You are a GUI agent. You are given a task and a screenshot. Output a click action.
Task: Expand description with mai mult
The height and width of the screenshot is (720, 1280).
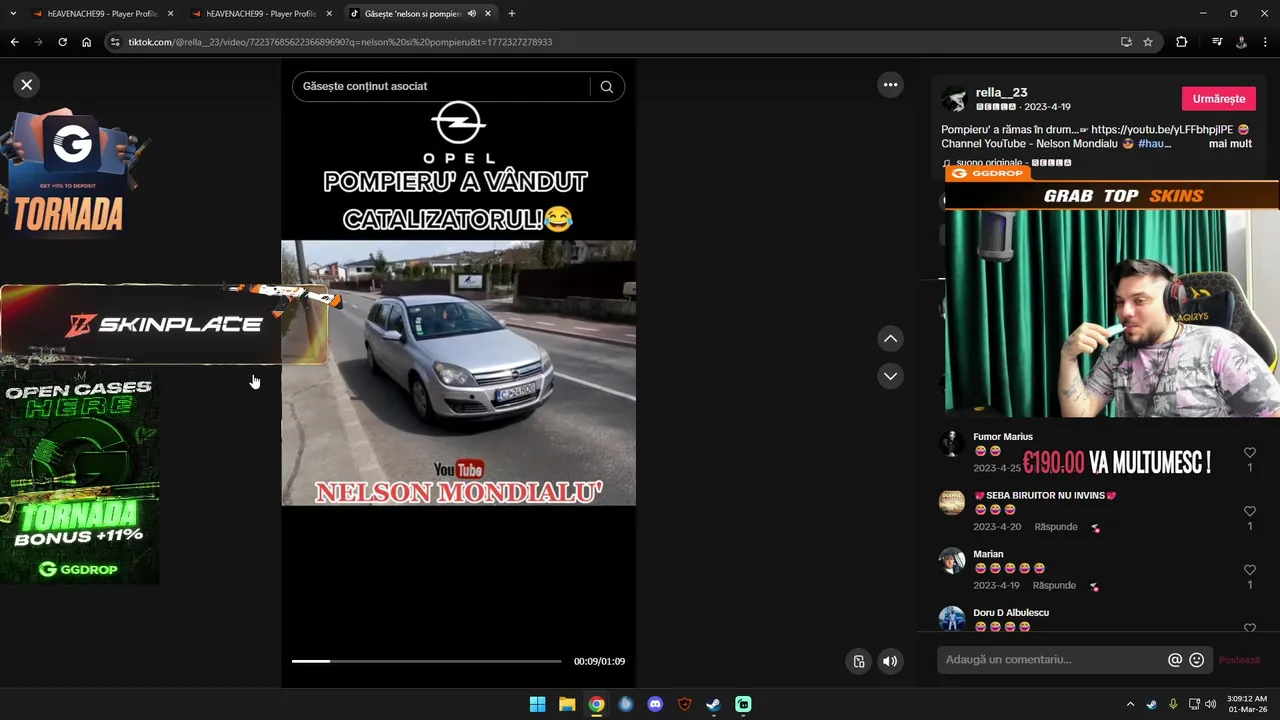[x=1230, y=144]
